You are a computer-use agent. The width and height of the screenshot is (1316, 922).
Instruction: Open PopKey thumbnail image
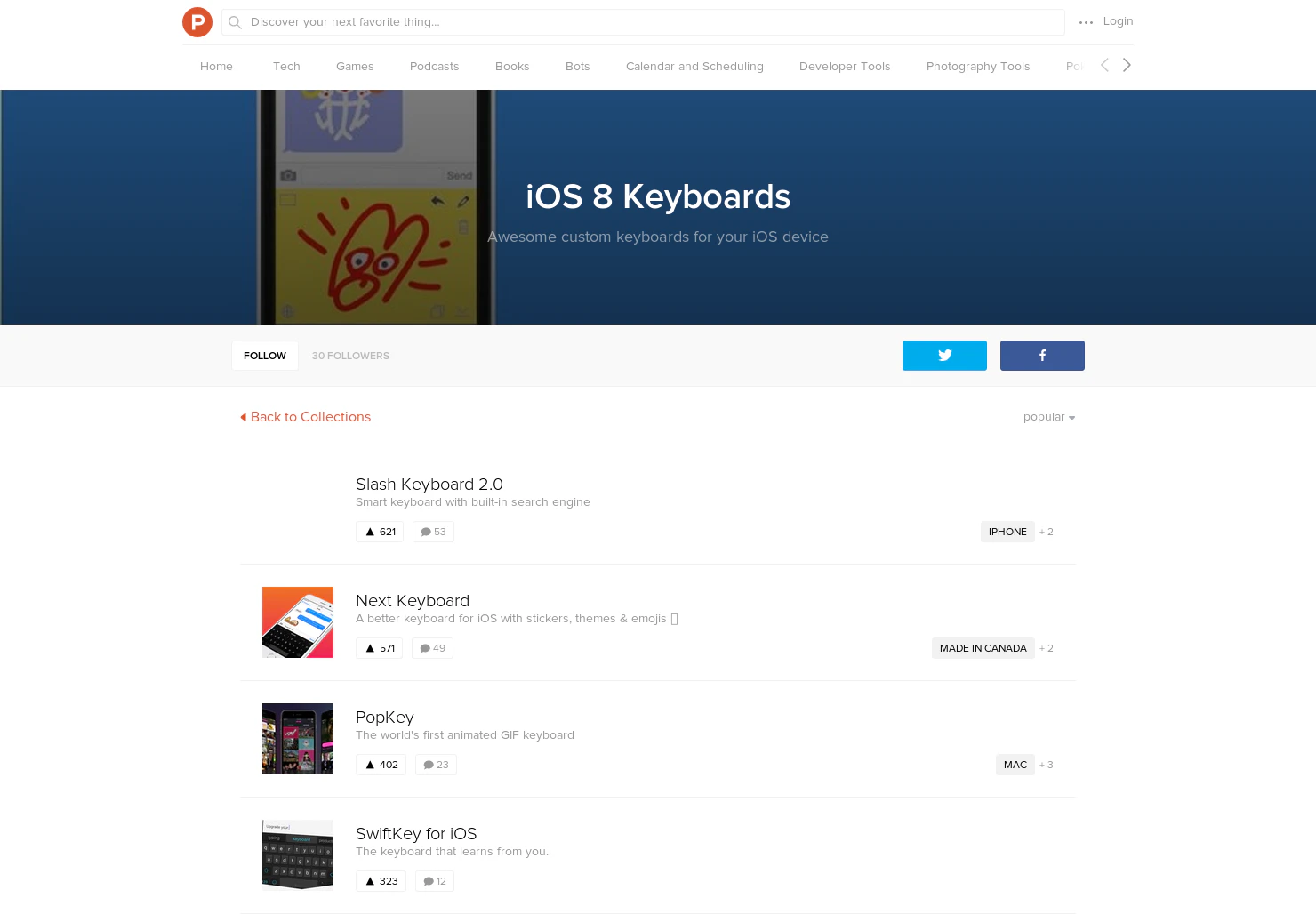(298, 739)
